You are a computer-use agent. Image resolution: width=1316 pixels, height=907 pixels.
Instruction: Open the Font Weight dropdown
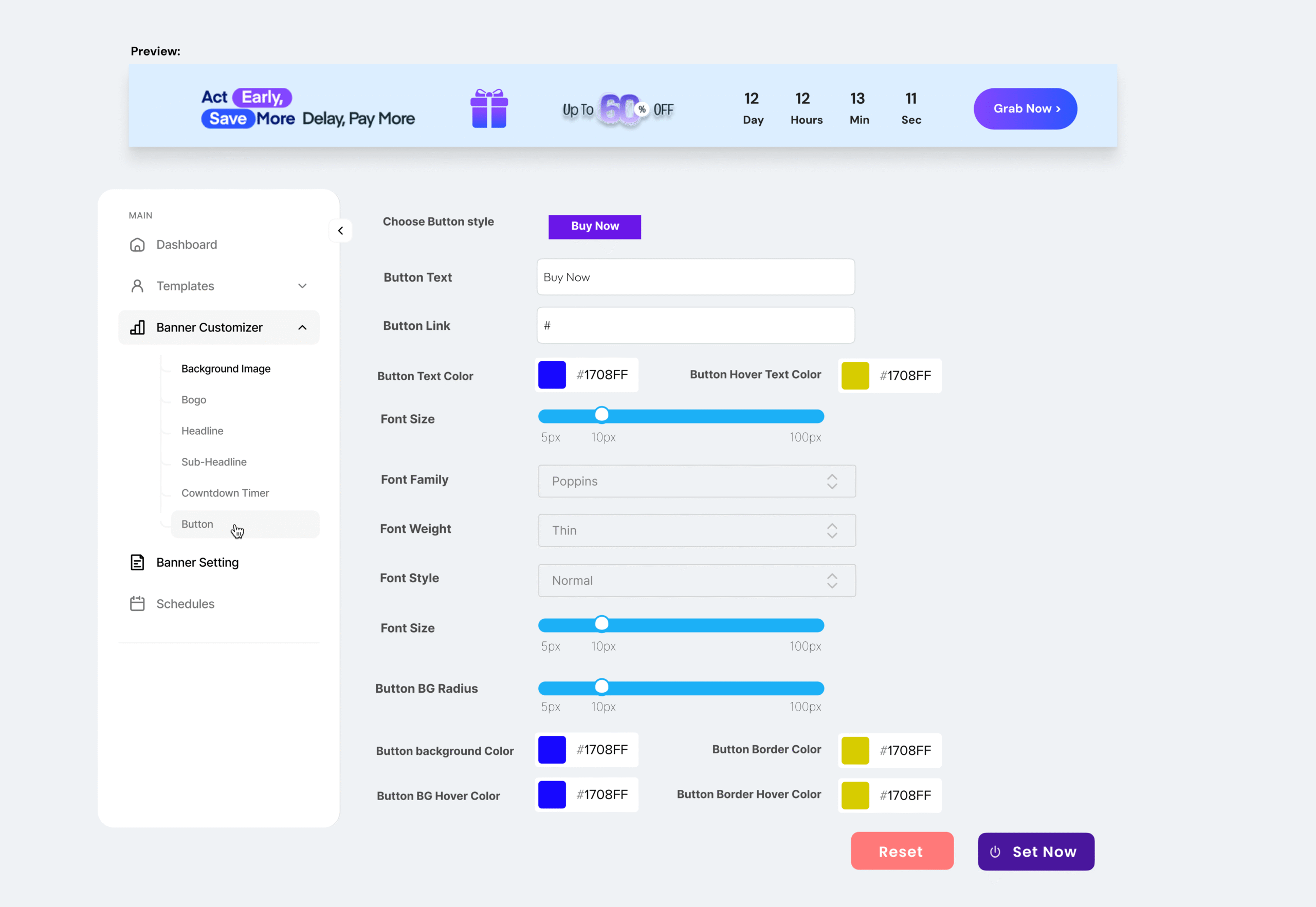tap(697, 530)
